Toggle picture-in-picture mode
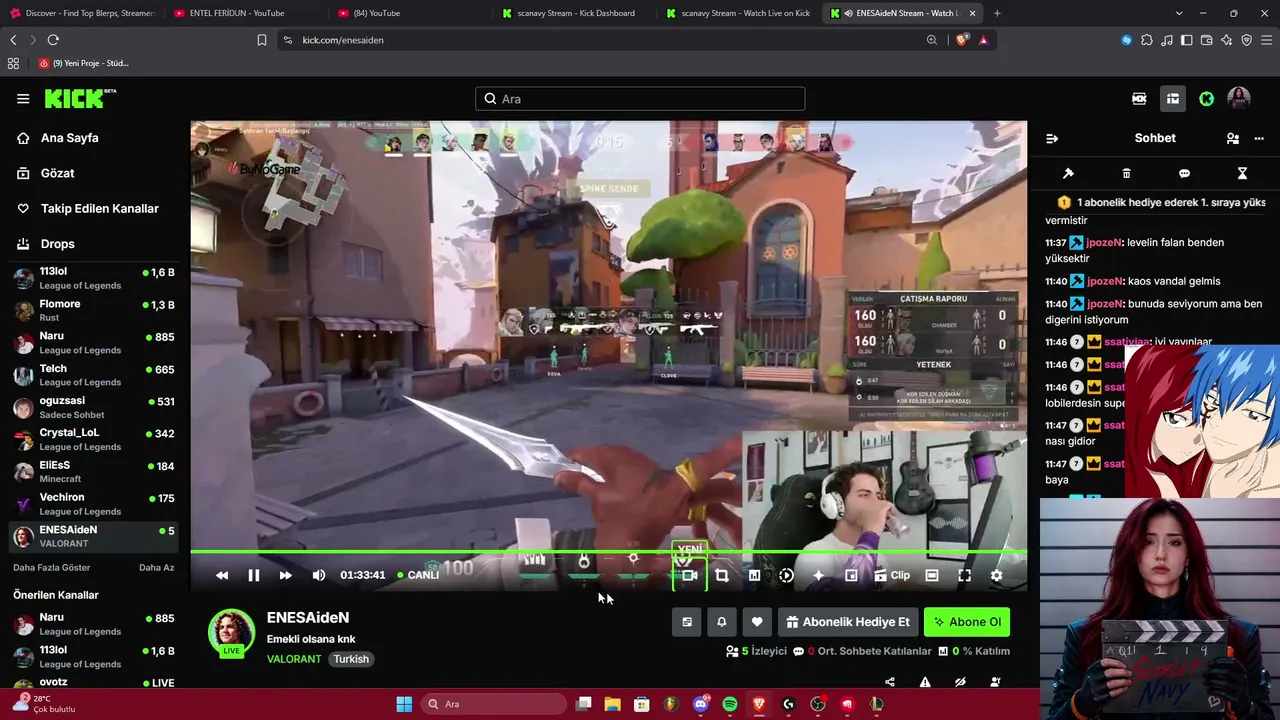 851,575
